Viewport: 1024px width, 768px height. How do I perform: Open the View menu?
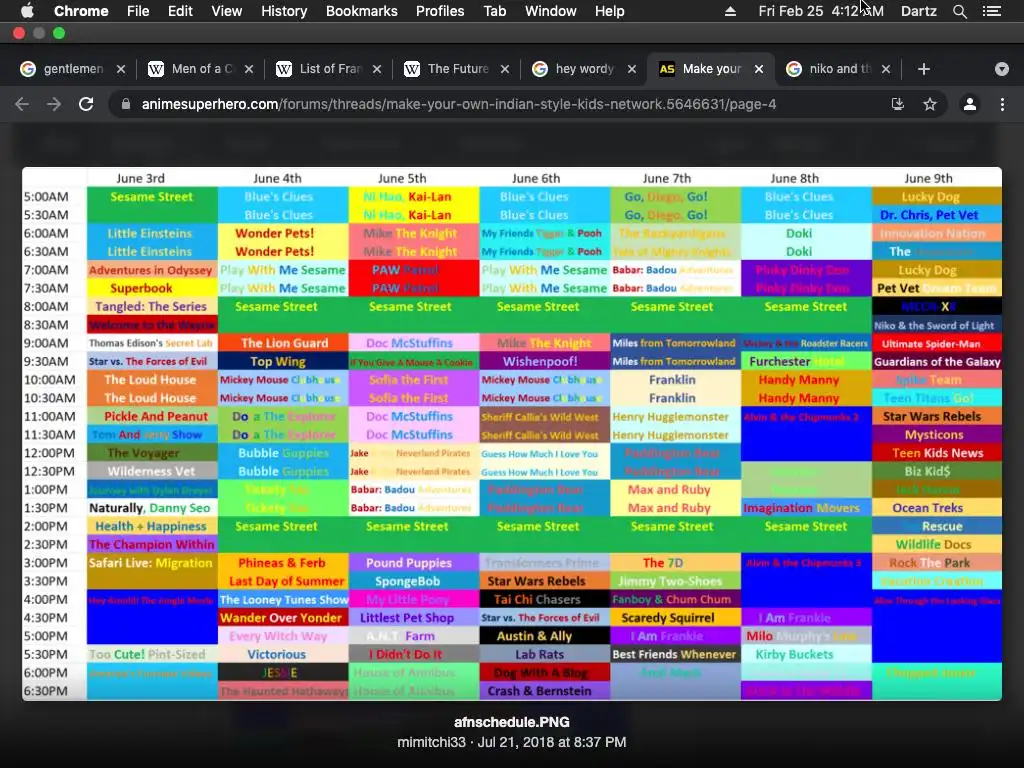[x=227, y=11]
